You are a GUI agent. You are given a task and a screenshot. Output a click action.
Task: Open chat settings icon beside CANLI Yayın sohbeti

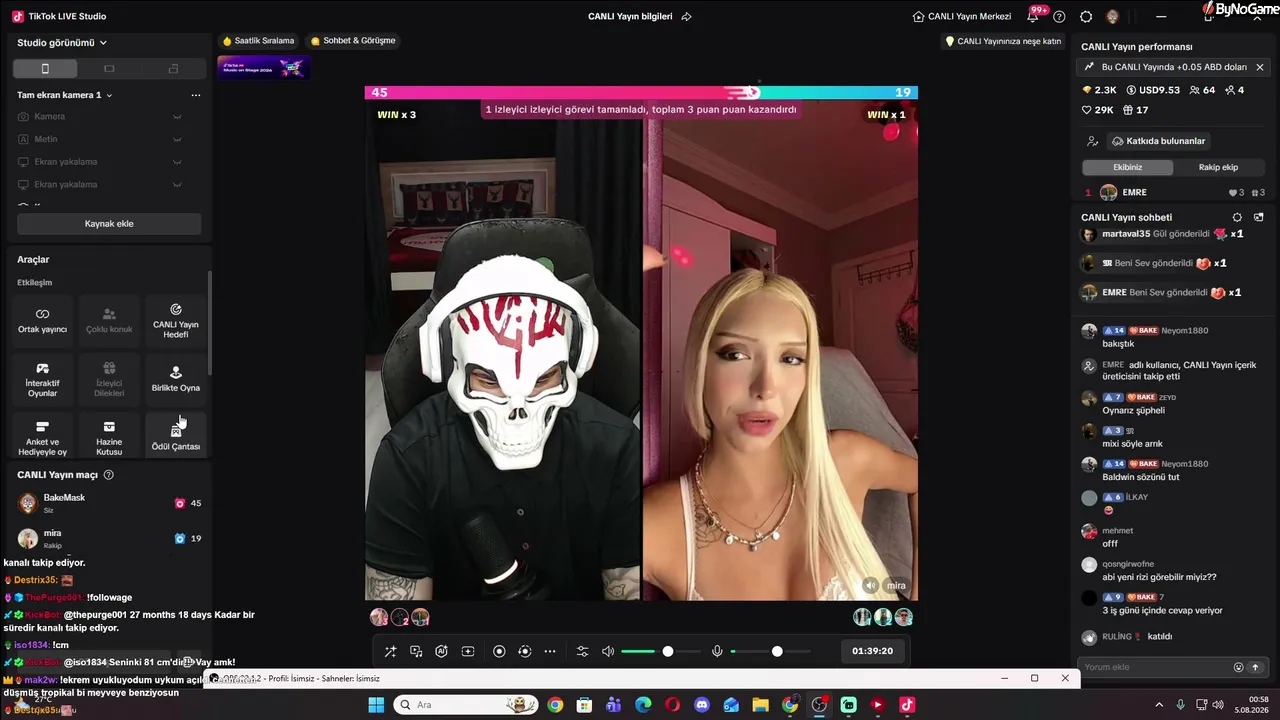(1237, 217)
